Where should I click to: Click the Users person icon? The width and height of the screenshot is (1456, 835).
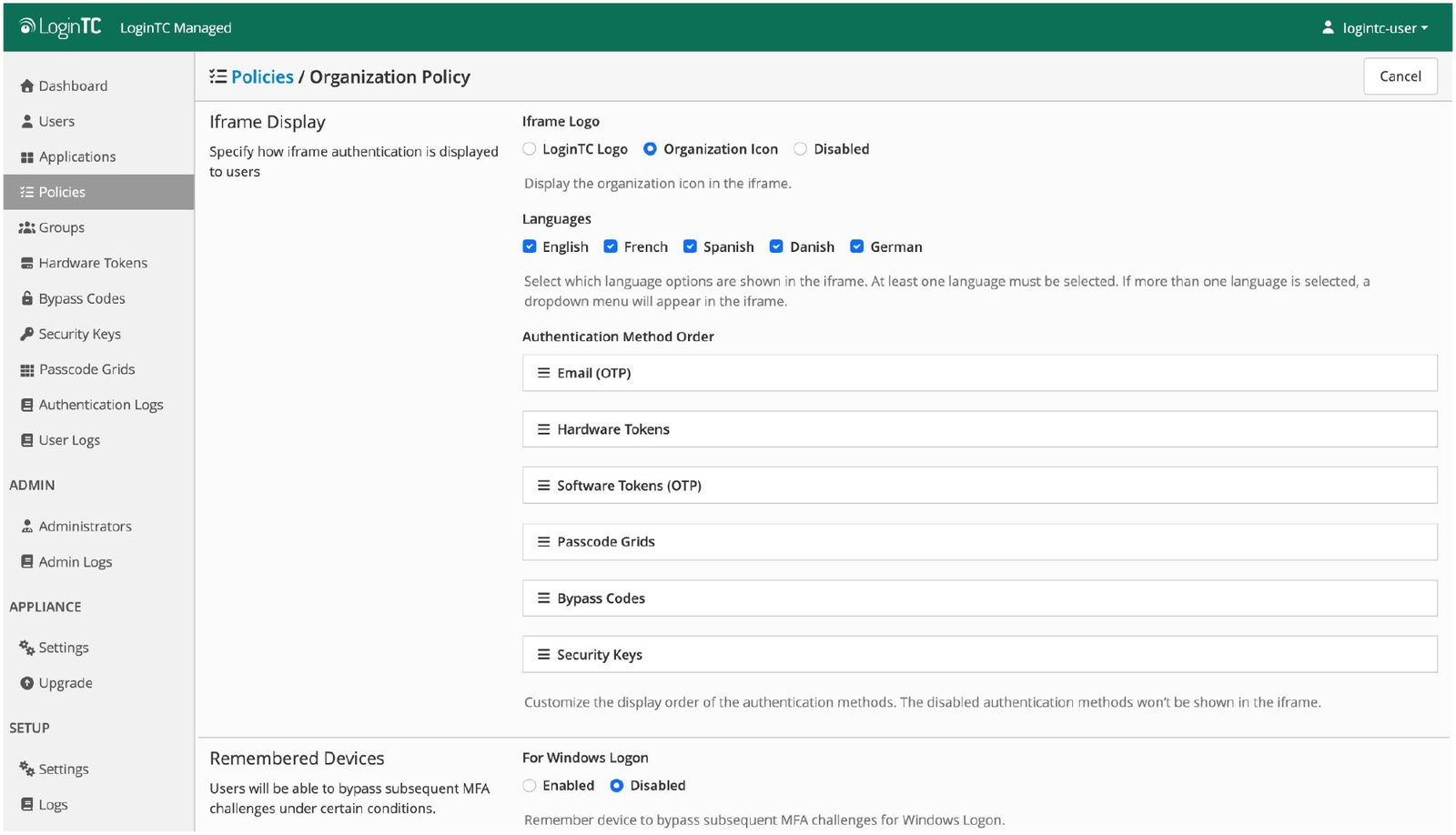[x=27, y=121]
